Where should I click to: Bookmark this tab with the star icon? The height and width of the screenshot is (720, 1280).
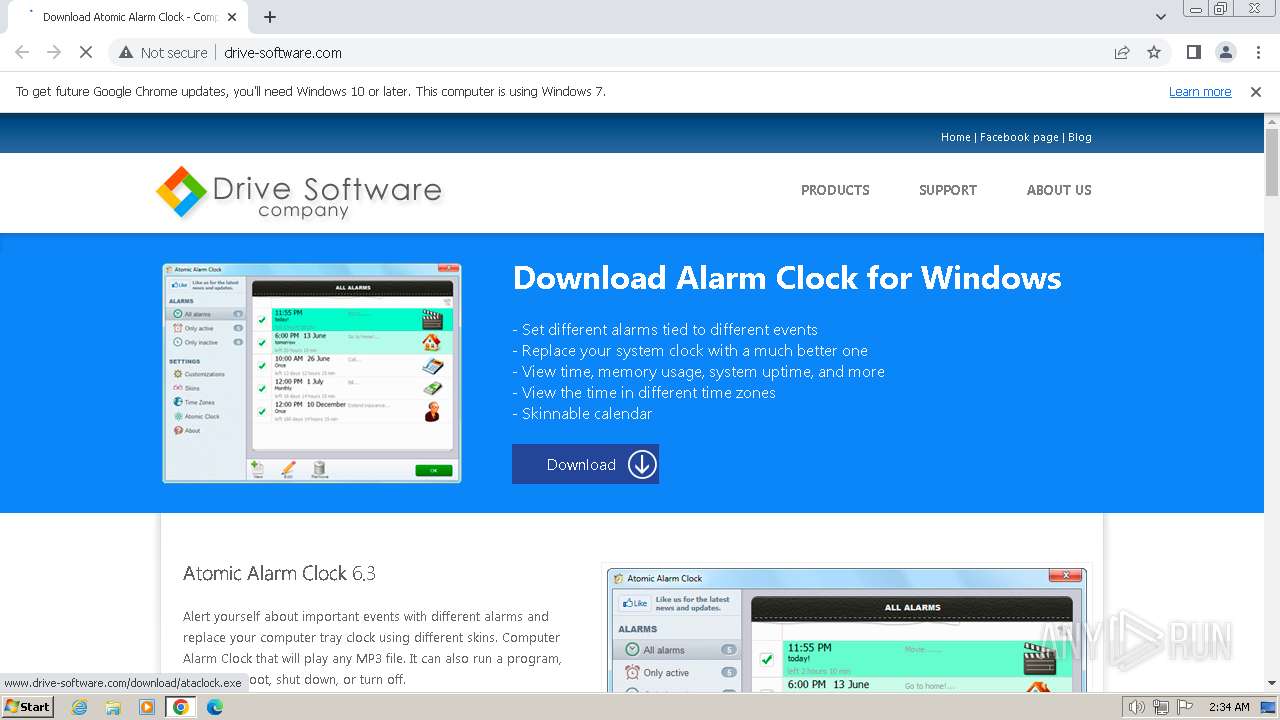pyautogui.click(x=1154, y=53)
